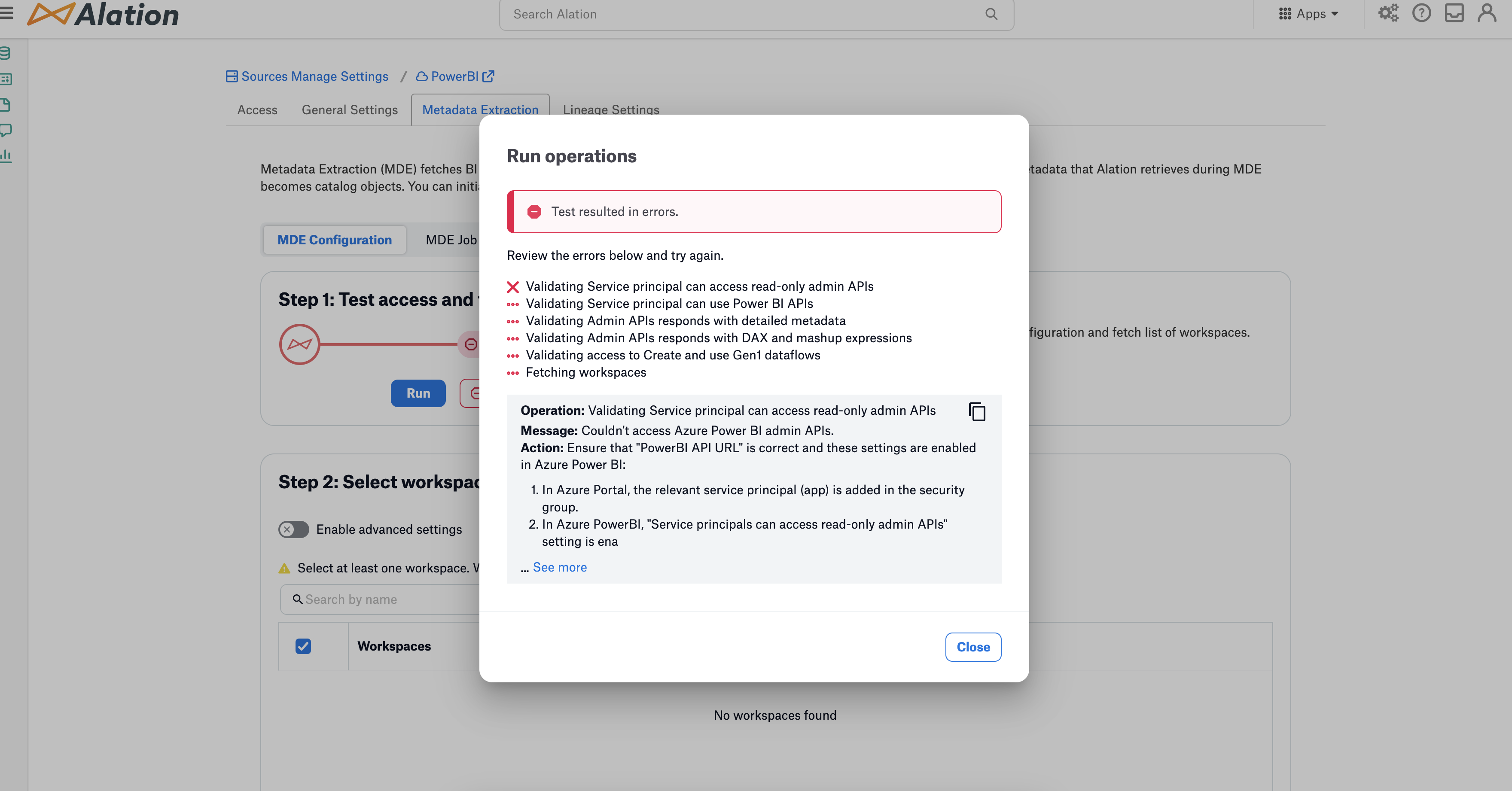Open the conversations icon in the left sidebar
Viewport: 1512px width, 791px height.
click(x=6, y=130)
